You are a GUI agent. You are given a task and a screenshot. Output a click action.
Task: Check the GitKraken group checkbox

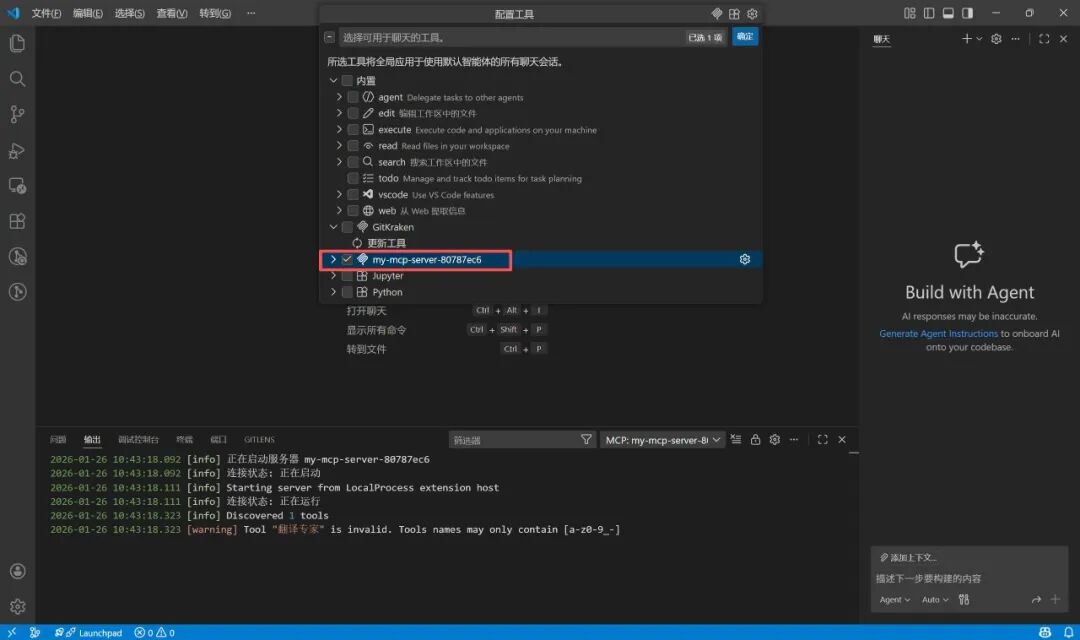click(347, 227)
